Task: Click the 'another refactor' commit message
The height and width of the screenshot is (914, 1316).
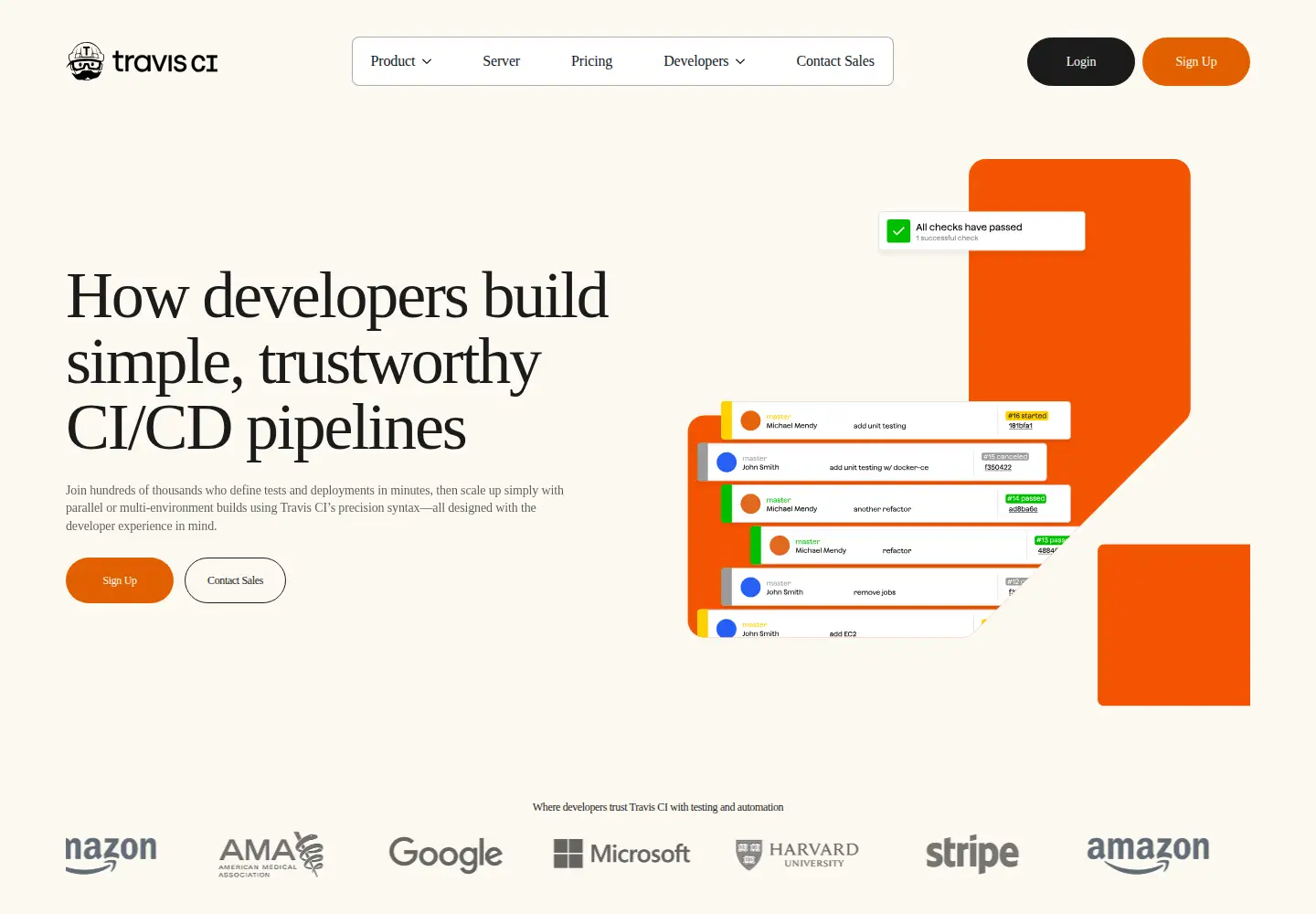Action: click(x=882, y=509)
